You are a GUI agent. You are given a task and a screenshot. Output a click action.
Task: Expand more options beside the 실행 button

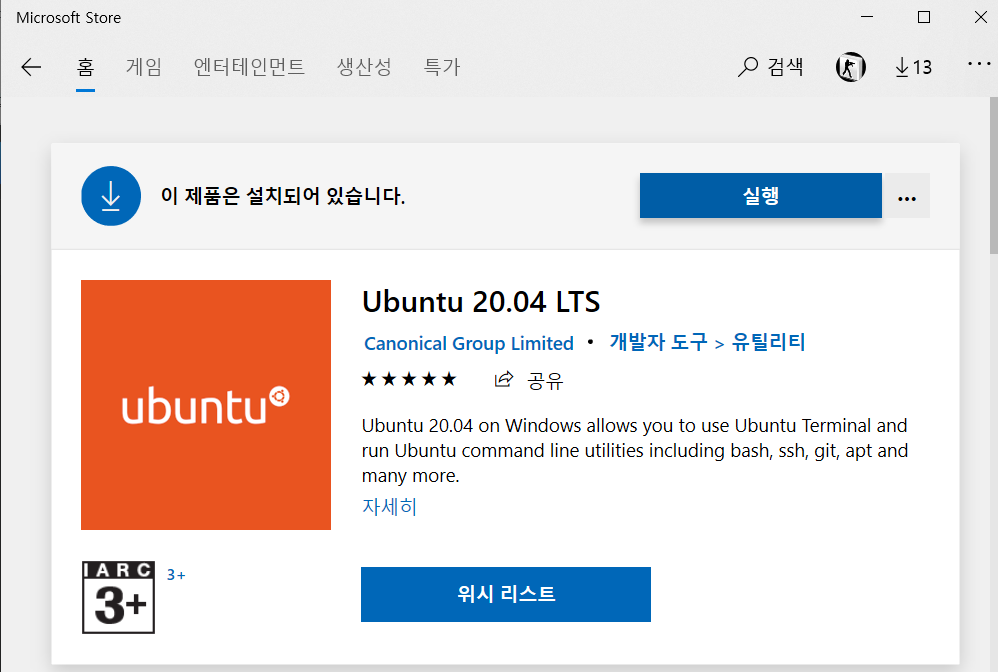click(907, 196)
